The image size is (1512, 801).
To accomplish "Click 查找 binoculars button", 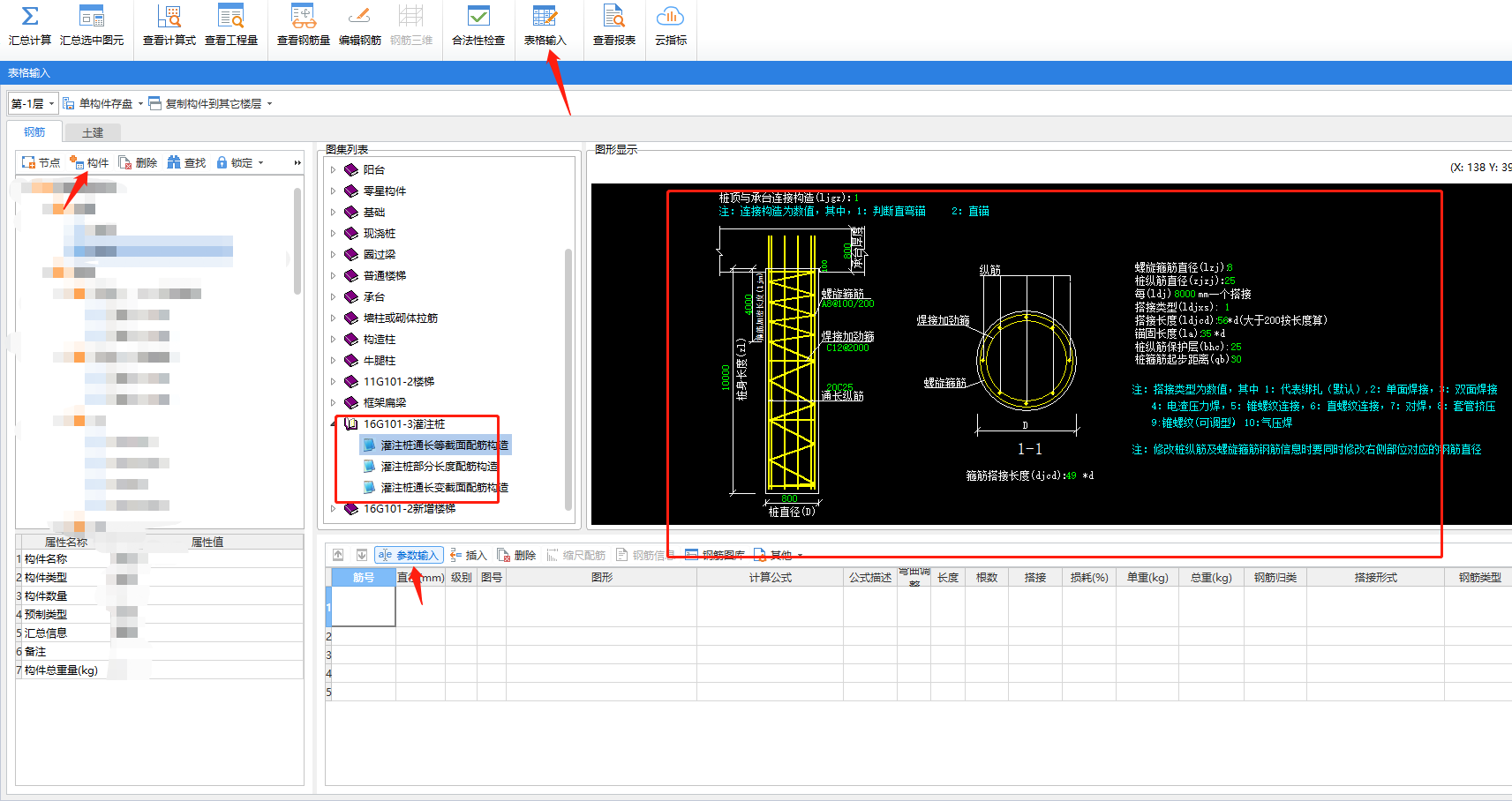I will point(186,162).
